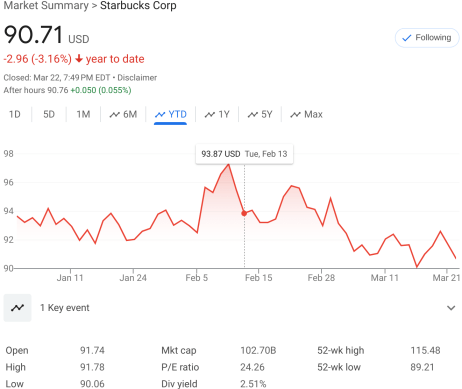Click the Mar 11 axis label

[x=385, y=278]
